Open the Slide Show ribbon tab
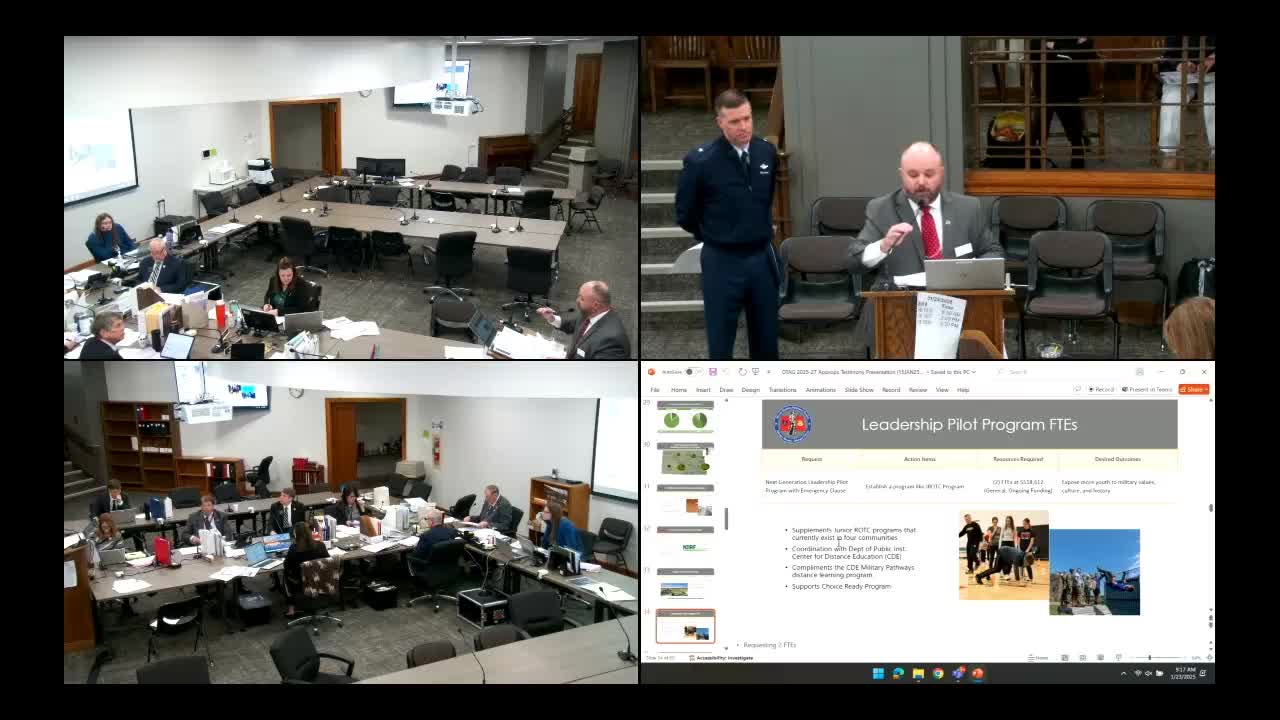 point(859,390)
